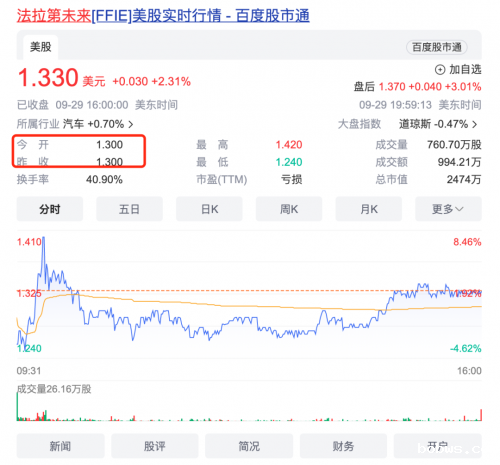Click the 昨收 value 1.300
Viewport: 500px width, 465px height.
pyautogui.click(x=110, y=162)
